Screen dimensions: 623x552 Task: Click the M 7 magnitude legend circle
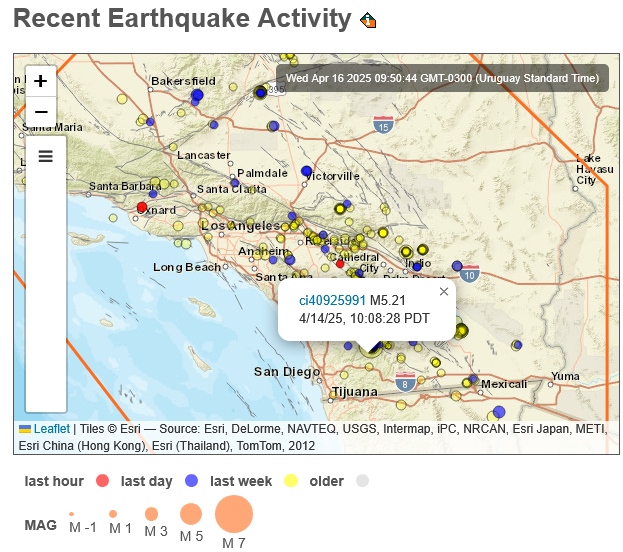(234, 513)
